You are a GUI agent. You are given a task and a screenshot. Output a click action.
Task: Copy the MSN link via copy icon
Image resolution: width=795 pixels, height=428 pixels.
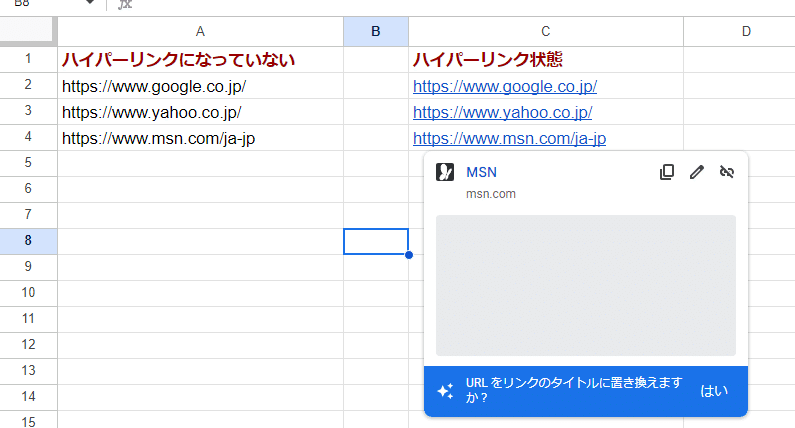click(667, 172)
